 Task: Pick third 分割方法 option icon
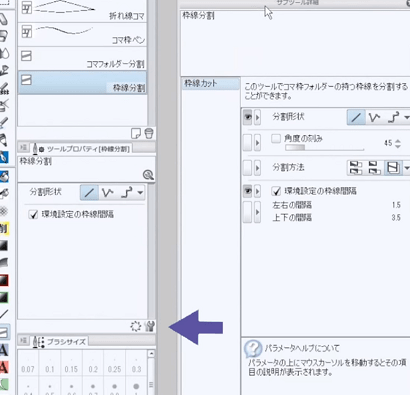(x=393, y=168)
